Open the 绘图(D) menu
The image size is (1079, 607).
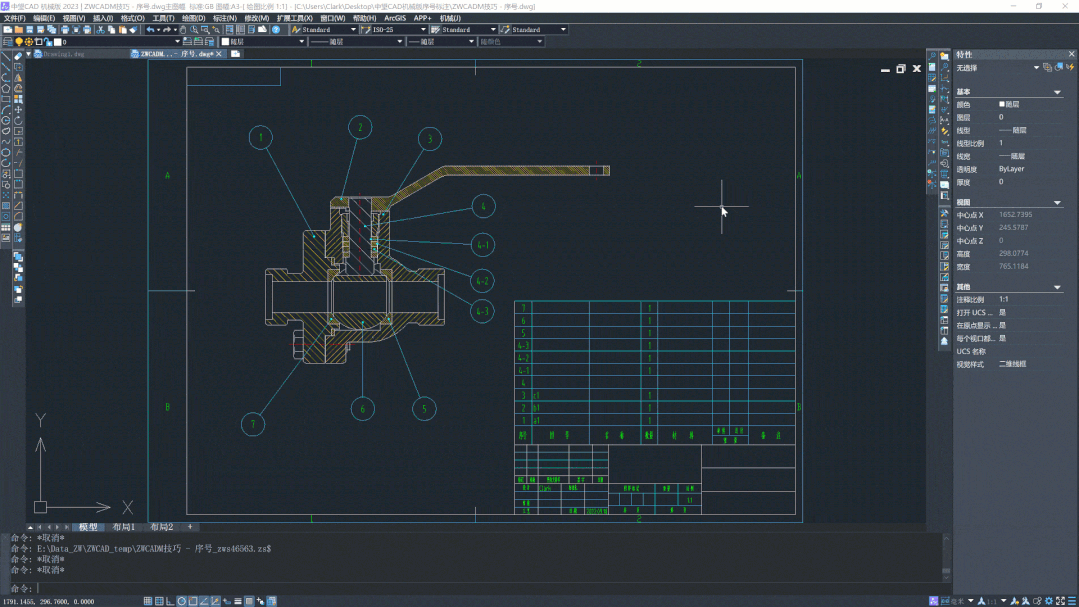click(193, 18)
